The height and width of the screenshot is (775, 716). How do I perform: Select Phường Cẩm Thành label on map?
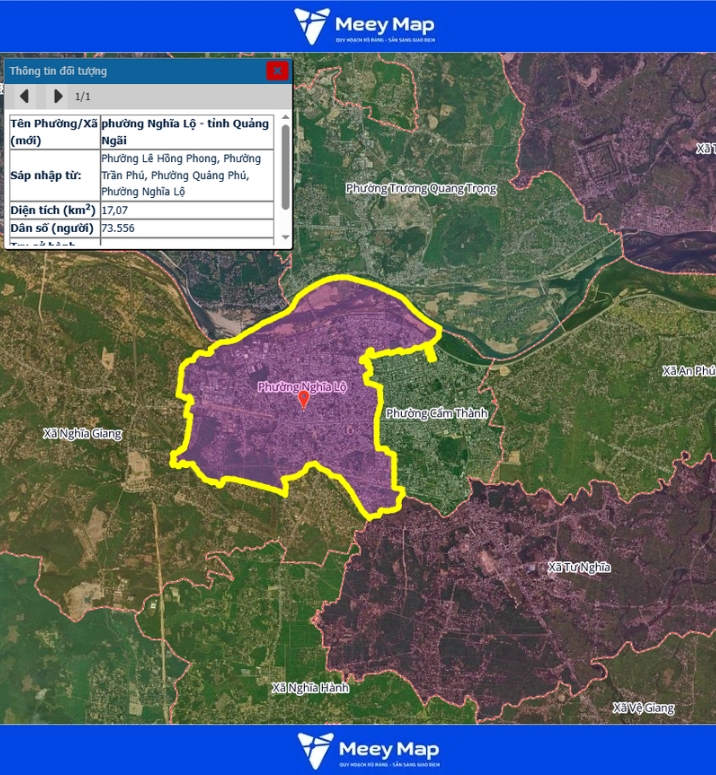click(435, 414)
